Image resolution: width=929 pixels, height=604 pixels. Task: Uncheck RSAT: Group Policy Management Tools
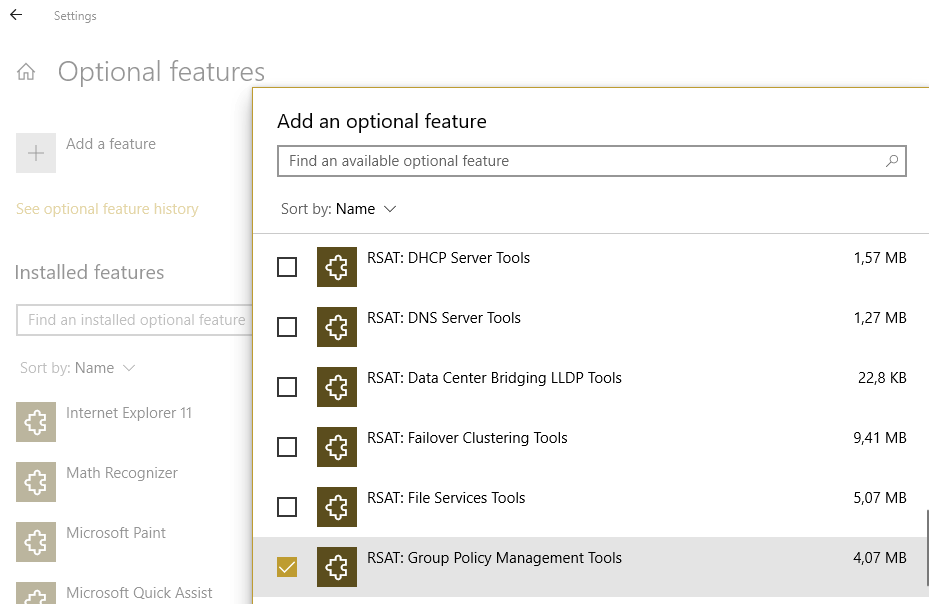[x=287, y=567]
